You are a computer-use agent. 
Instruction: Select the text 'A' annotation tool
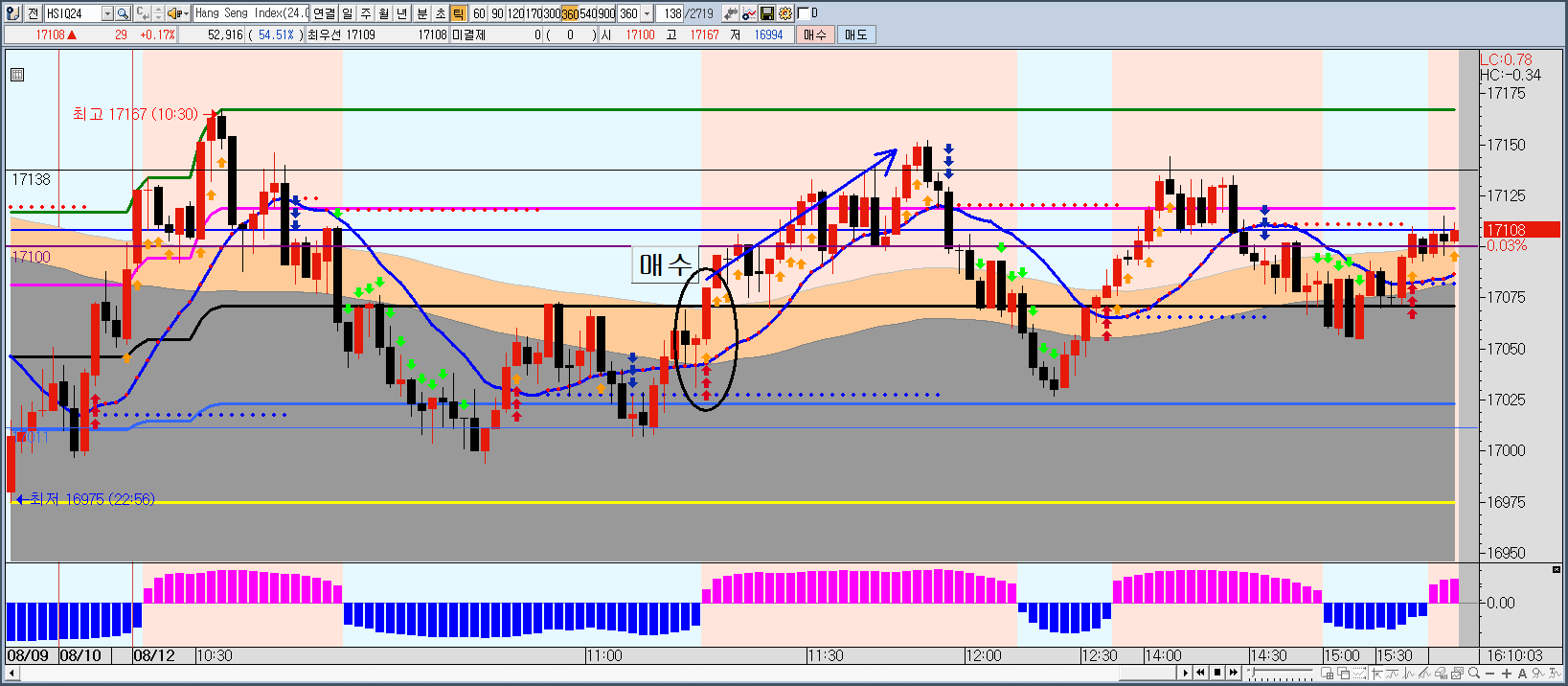(1523, 674)
